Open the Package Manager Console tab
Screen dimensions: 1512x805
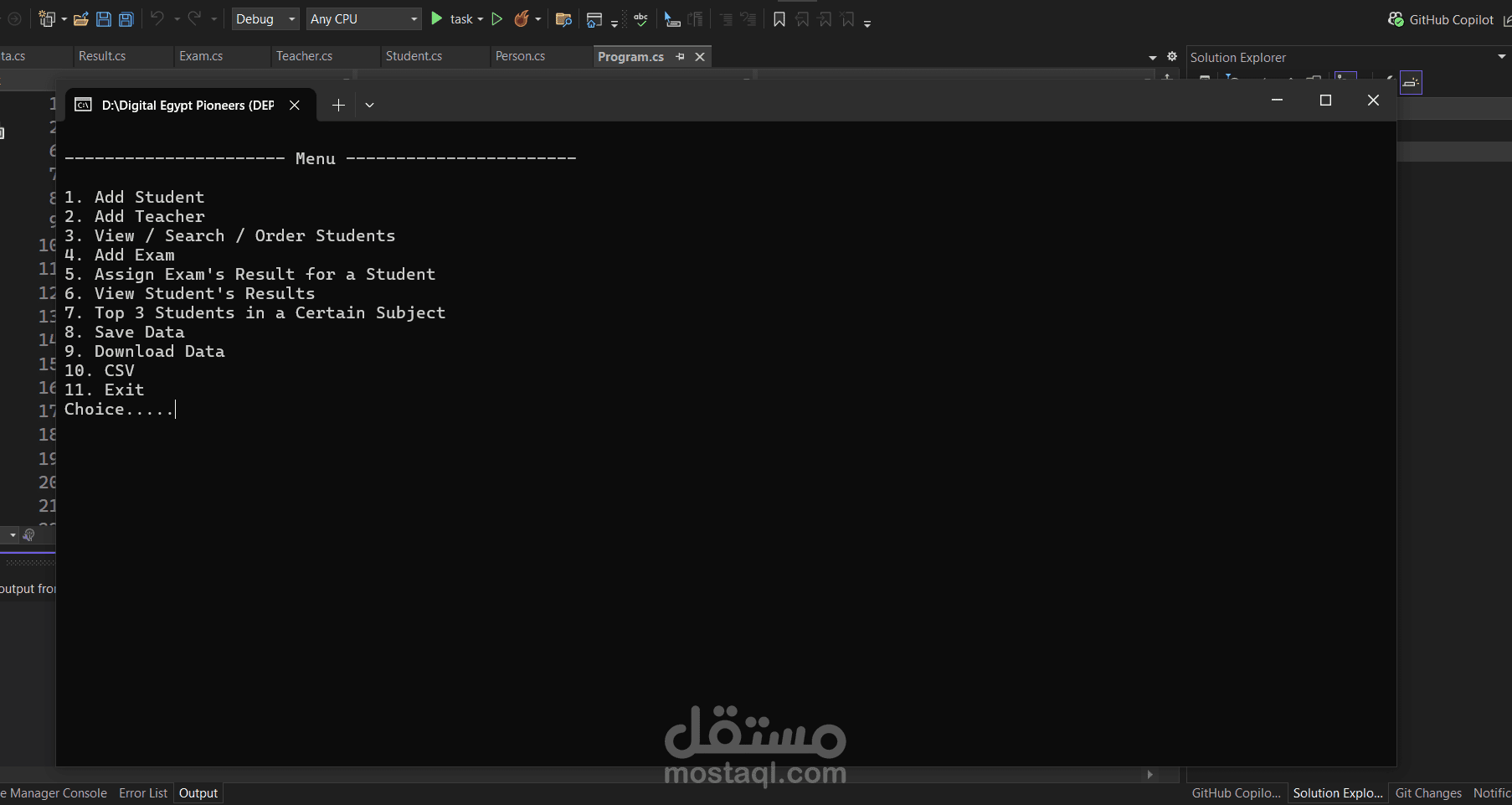(x=54, y=792)
